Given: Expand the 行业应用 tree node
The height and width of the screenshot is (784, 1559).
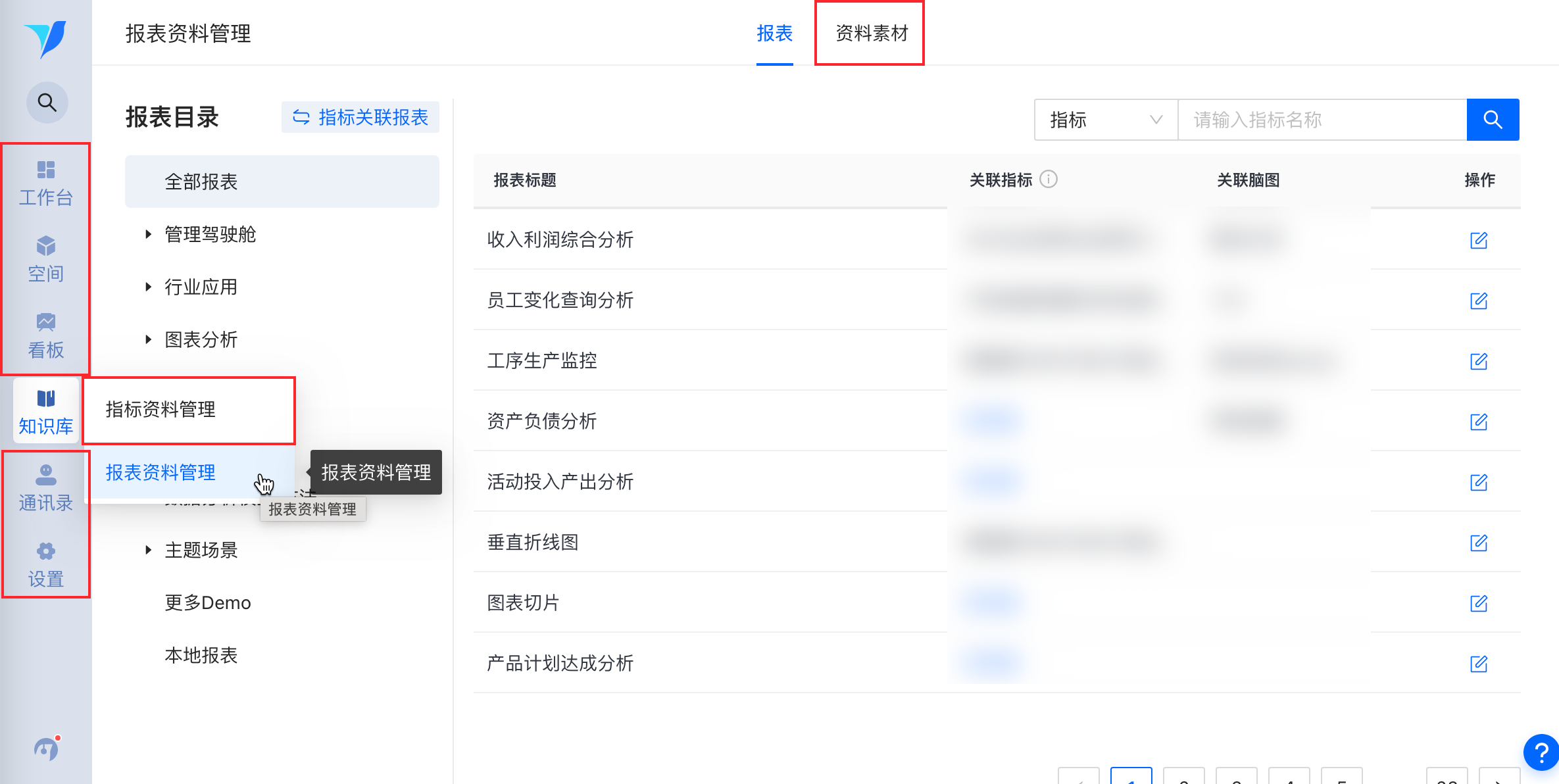Looking at the screenshot, I should (x=149, y=287).
